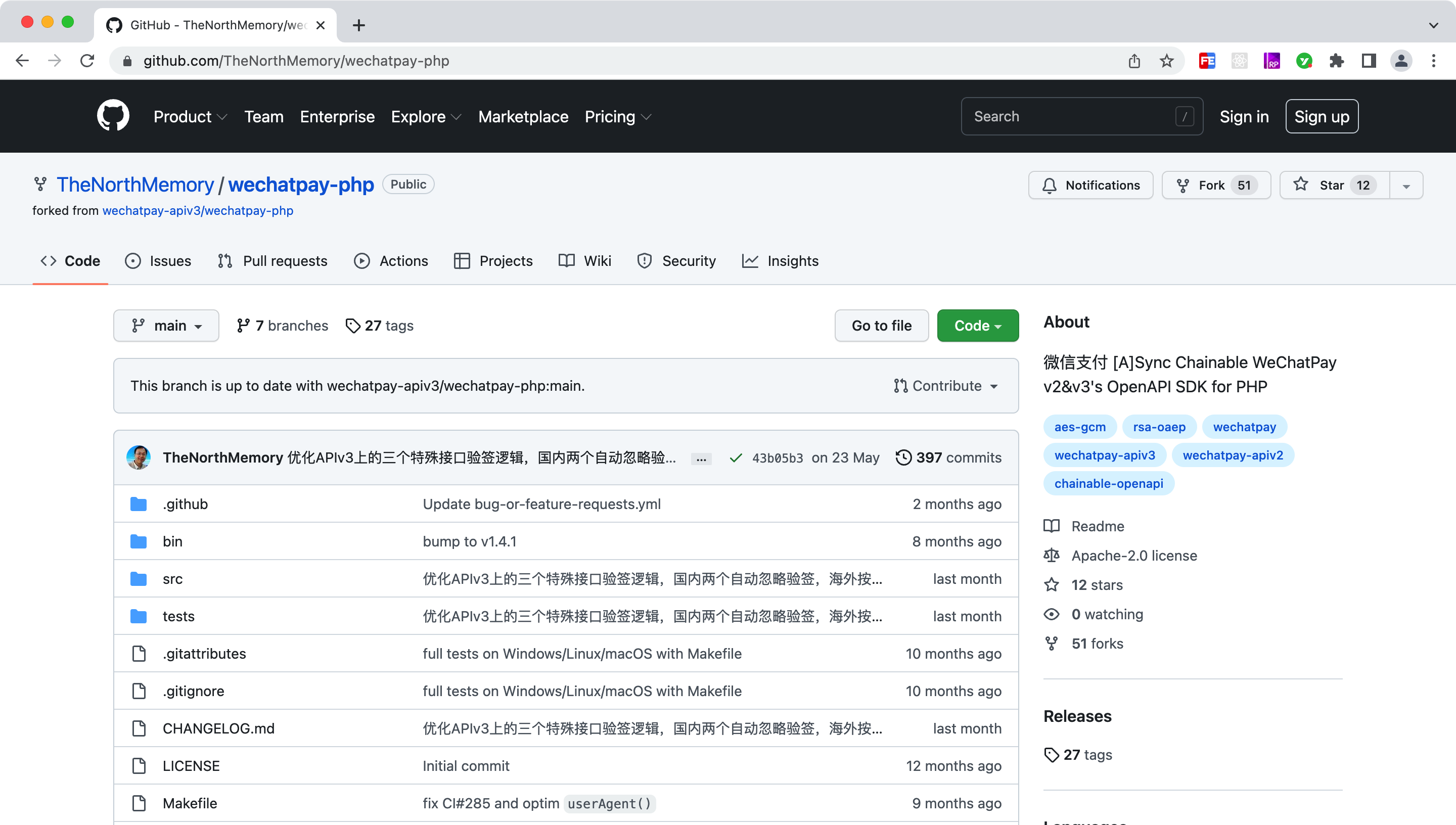Image resolution: width=1456 pixels, height=825 pixels.
Task: Toggle Notifications bell button
Action: coord(1090,186)
